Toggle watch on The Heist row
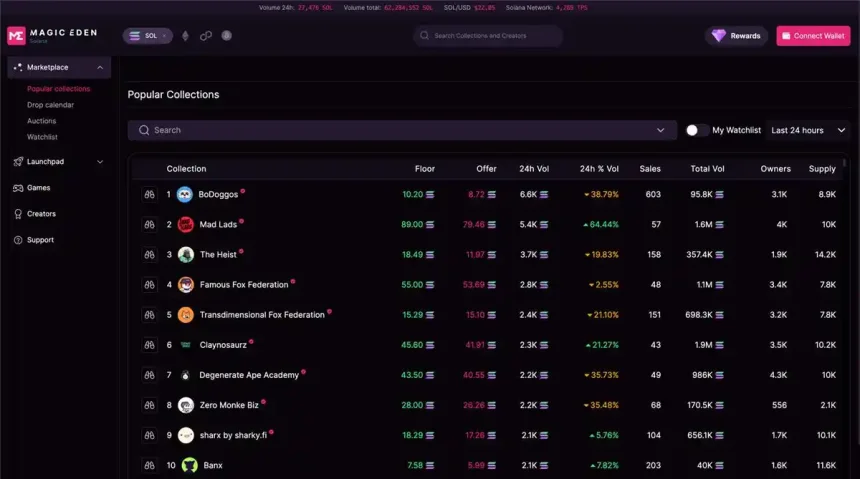Viewport: 860px width, 479px height. [149, 255]
